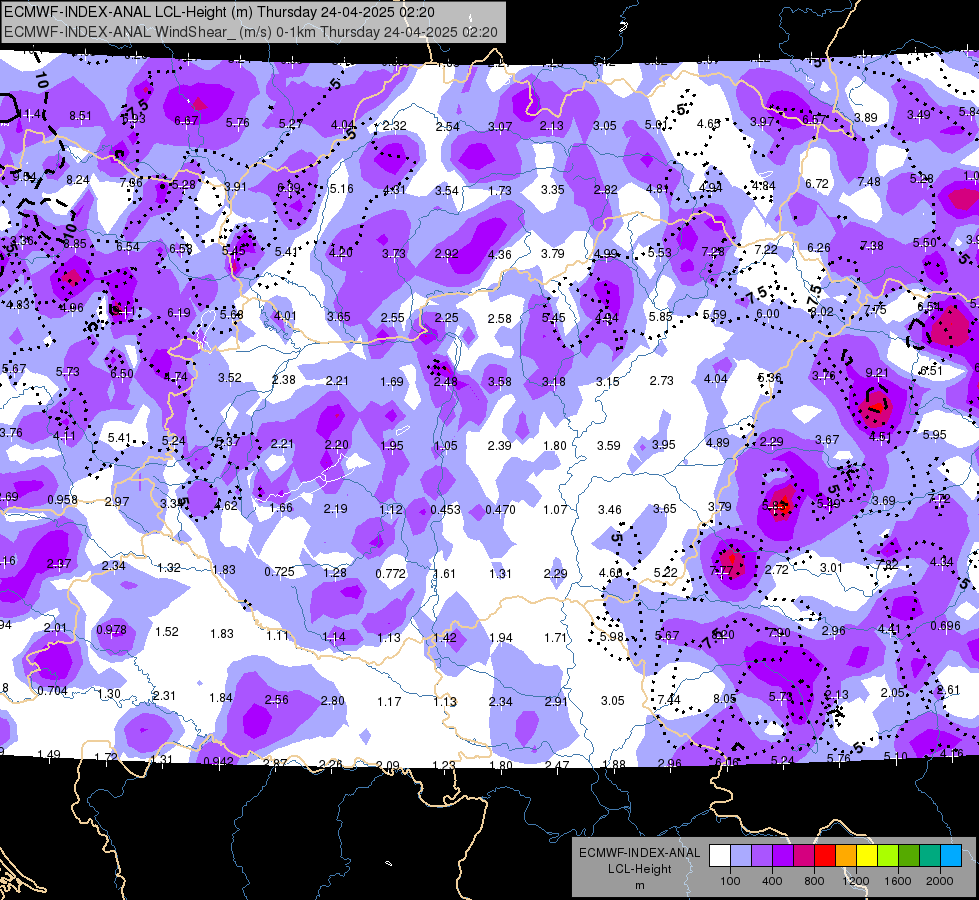This screenshot has width=979, height=900.
Task: Click the unit label m in the legend
Action: [639, 886]
